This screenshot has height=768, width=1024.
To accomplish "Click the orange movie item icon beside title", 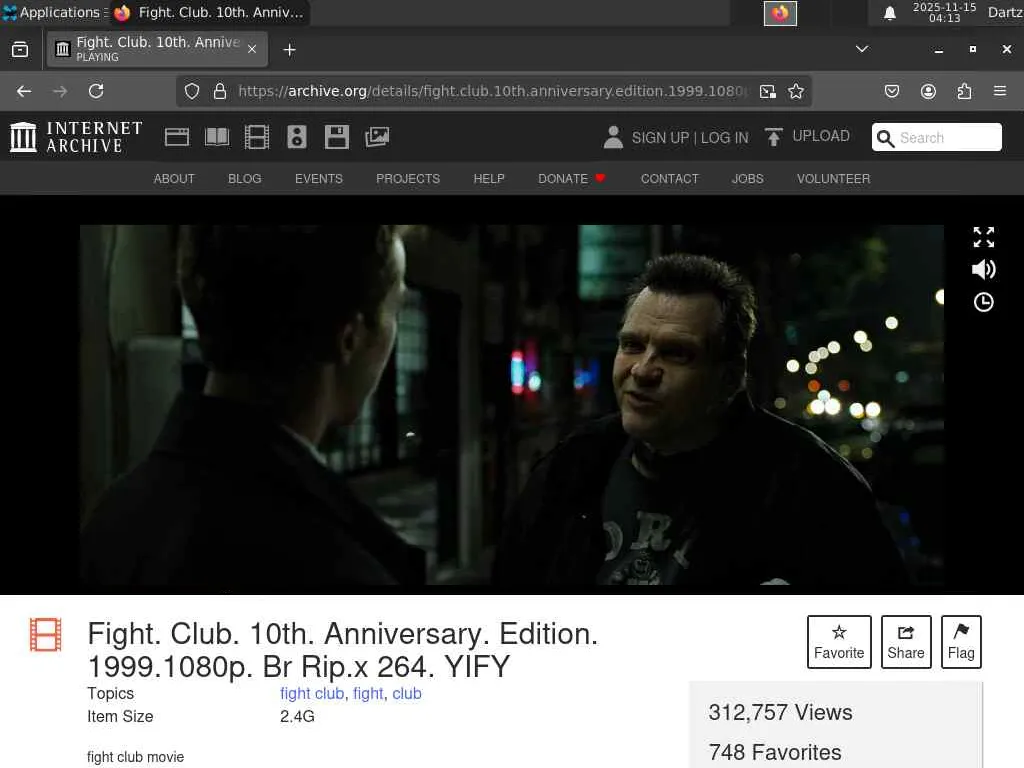I will tap(46, 634).
